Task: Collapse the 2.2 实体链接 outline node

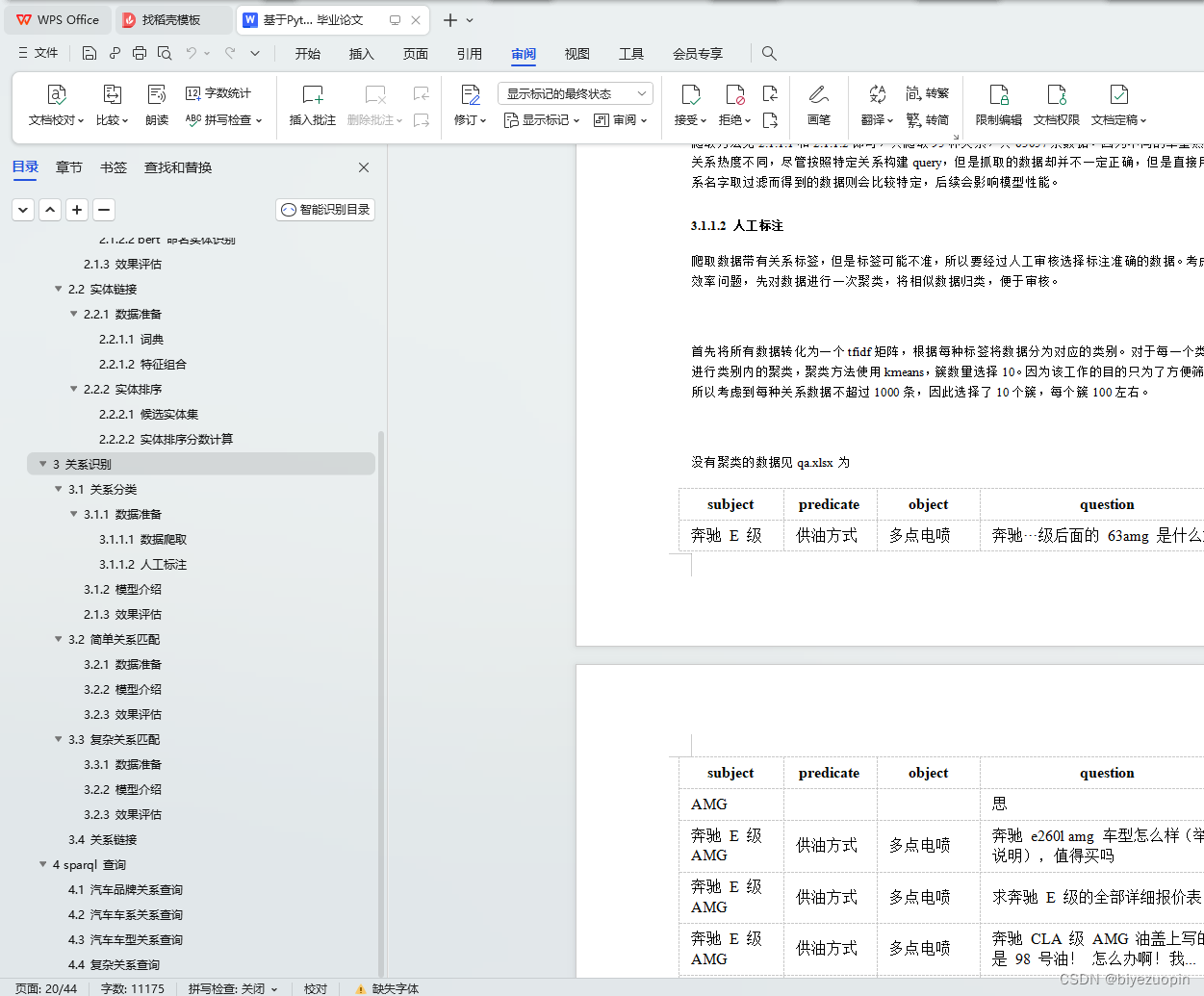Action: click(58, 289)
